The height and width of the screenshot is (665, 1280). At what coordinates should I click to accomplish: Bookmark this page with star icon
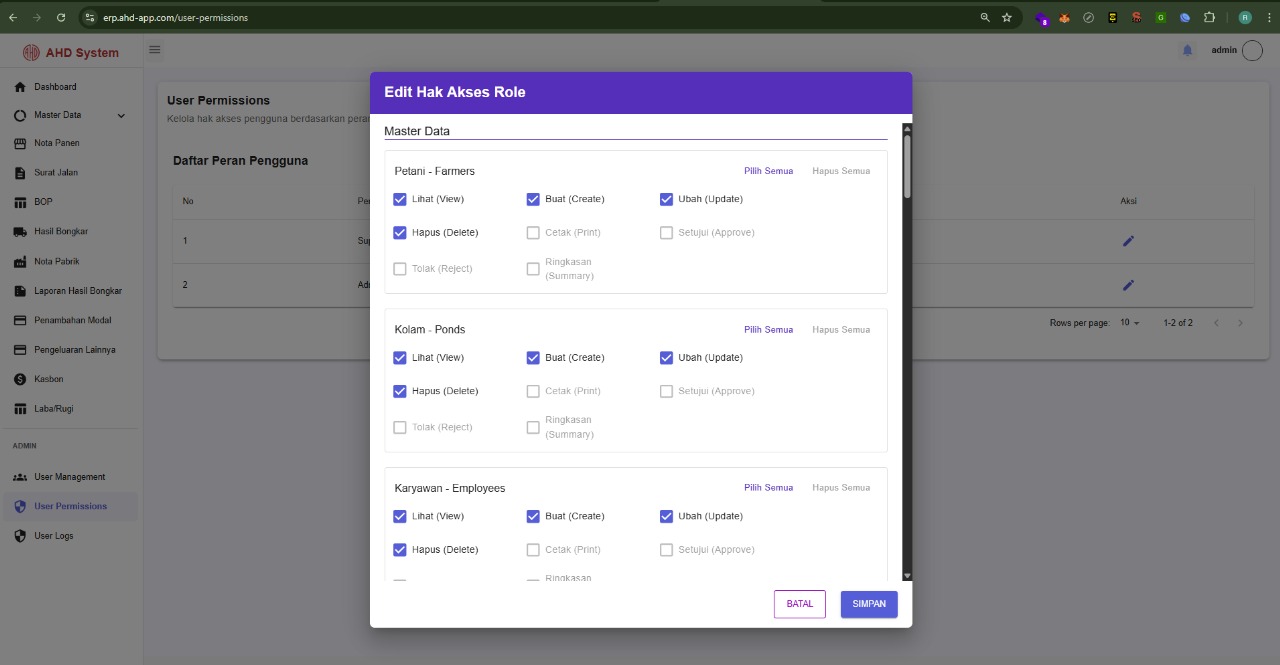1007,17
